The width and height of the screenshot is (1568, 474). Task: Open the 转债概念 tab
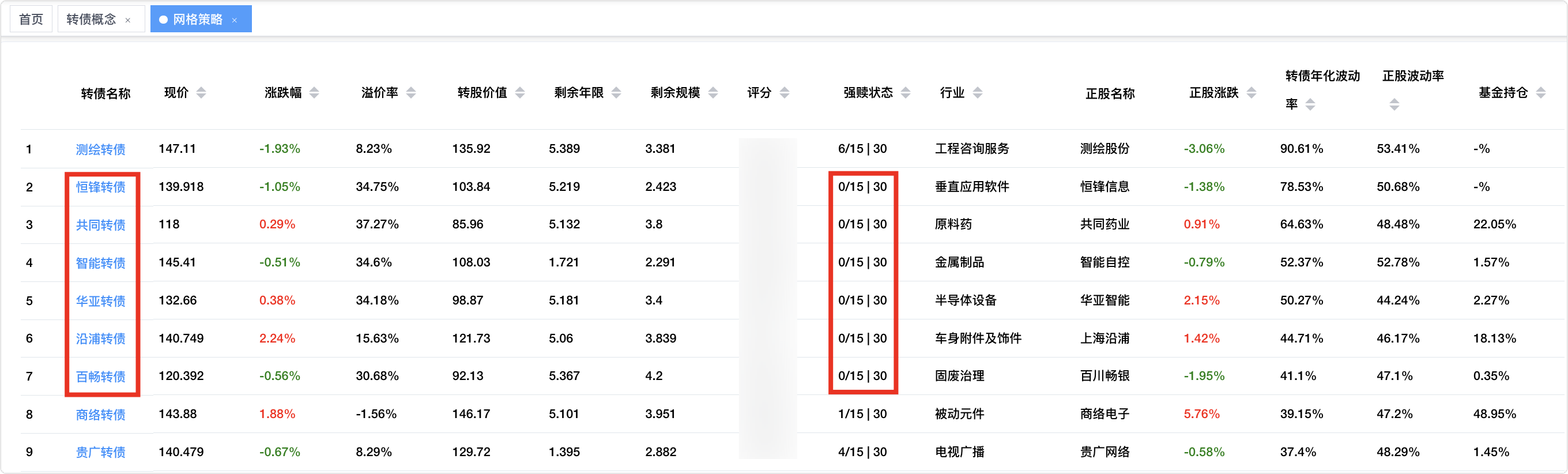pos(91,20)
